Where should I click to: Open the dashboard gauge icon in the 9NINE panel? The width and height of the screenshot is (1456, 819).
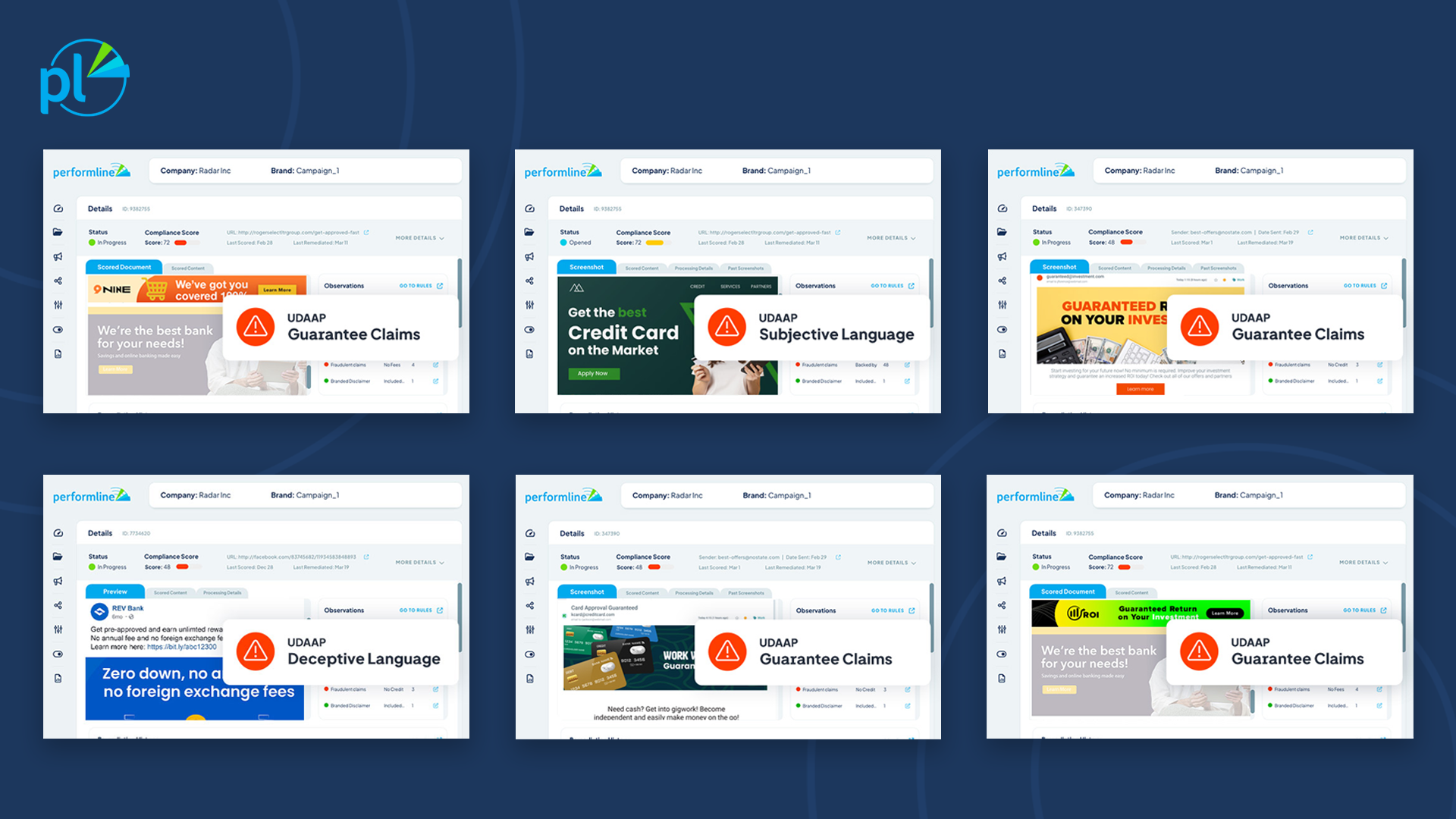(x=58, y=209)
